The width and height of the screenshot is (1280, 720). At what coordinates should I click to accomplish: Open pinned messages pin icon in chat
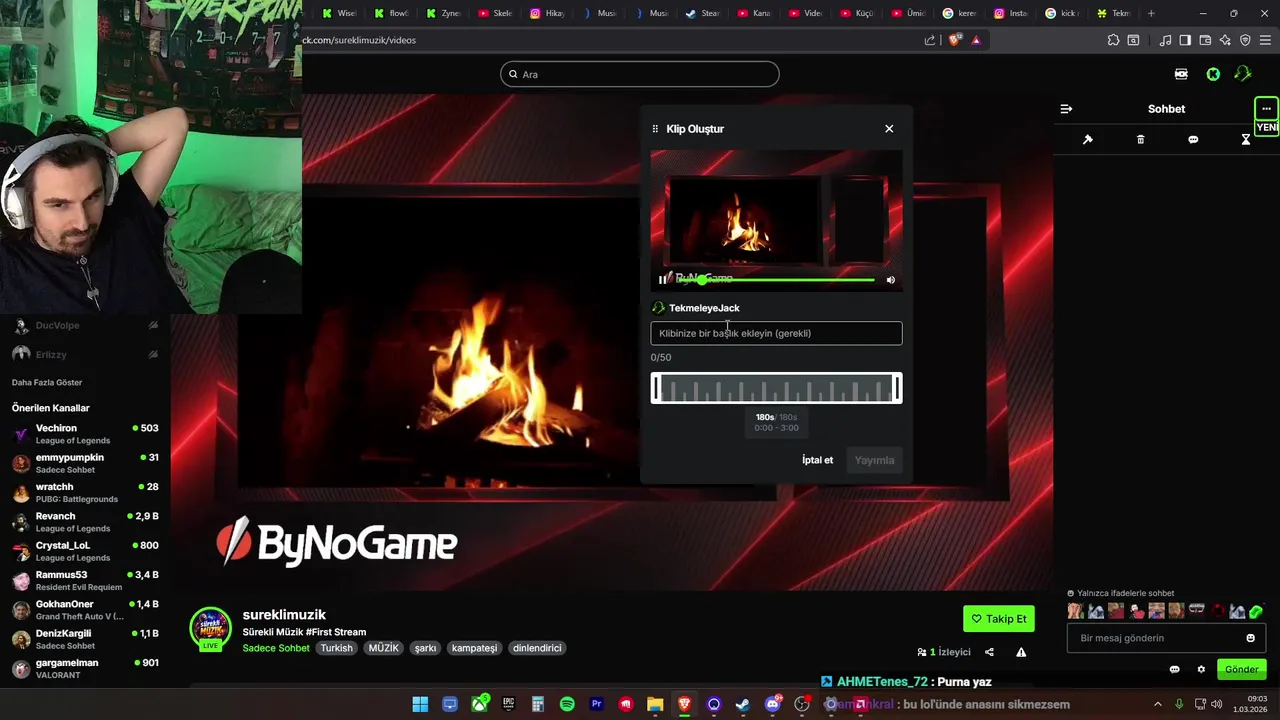point(1088,140)
